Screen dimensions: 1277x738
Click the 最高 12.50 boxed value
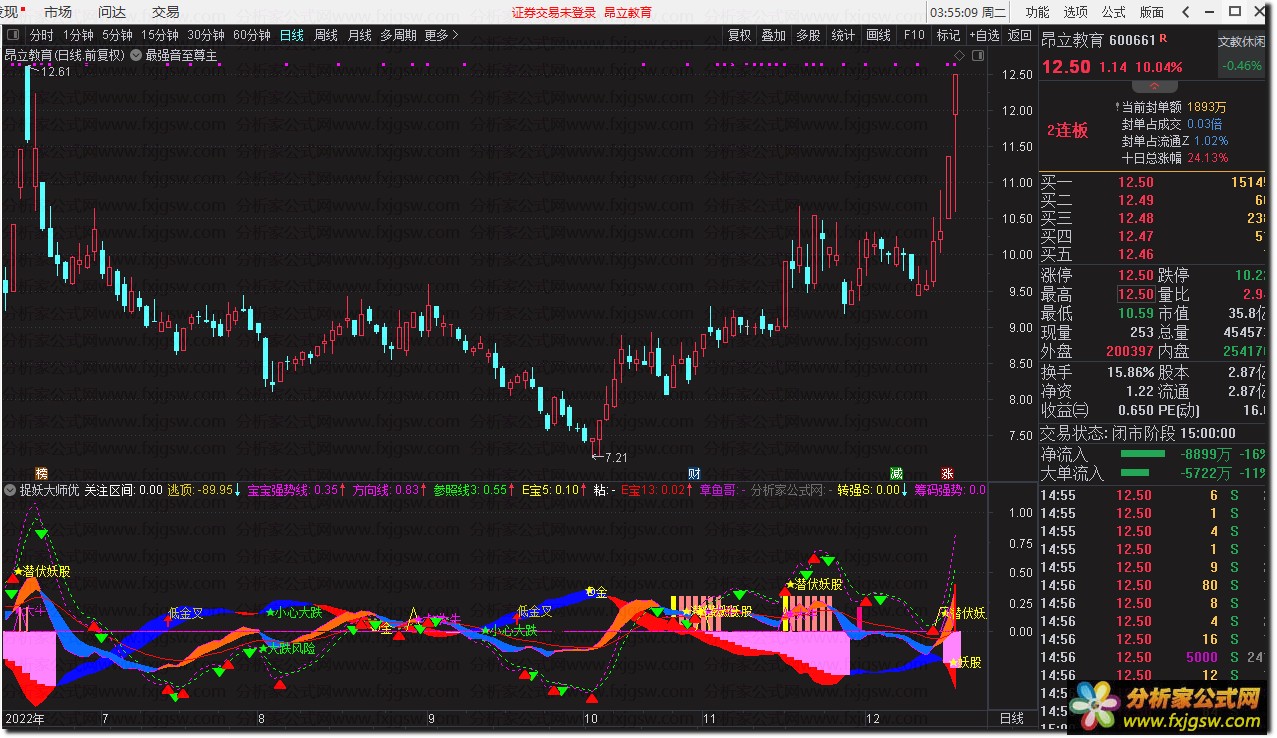click(1135, 294)
